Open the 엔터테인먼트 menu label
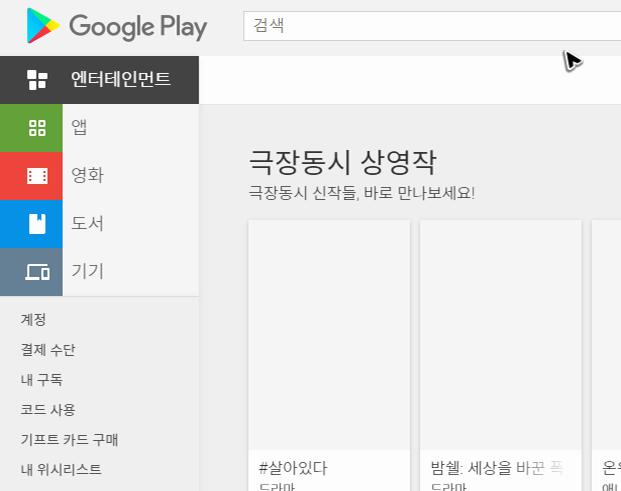Screen dimensions: 621x491 pyautogui.click(x=121, y=79)
